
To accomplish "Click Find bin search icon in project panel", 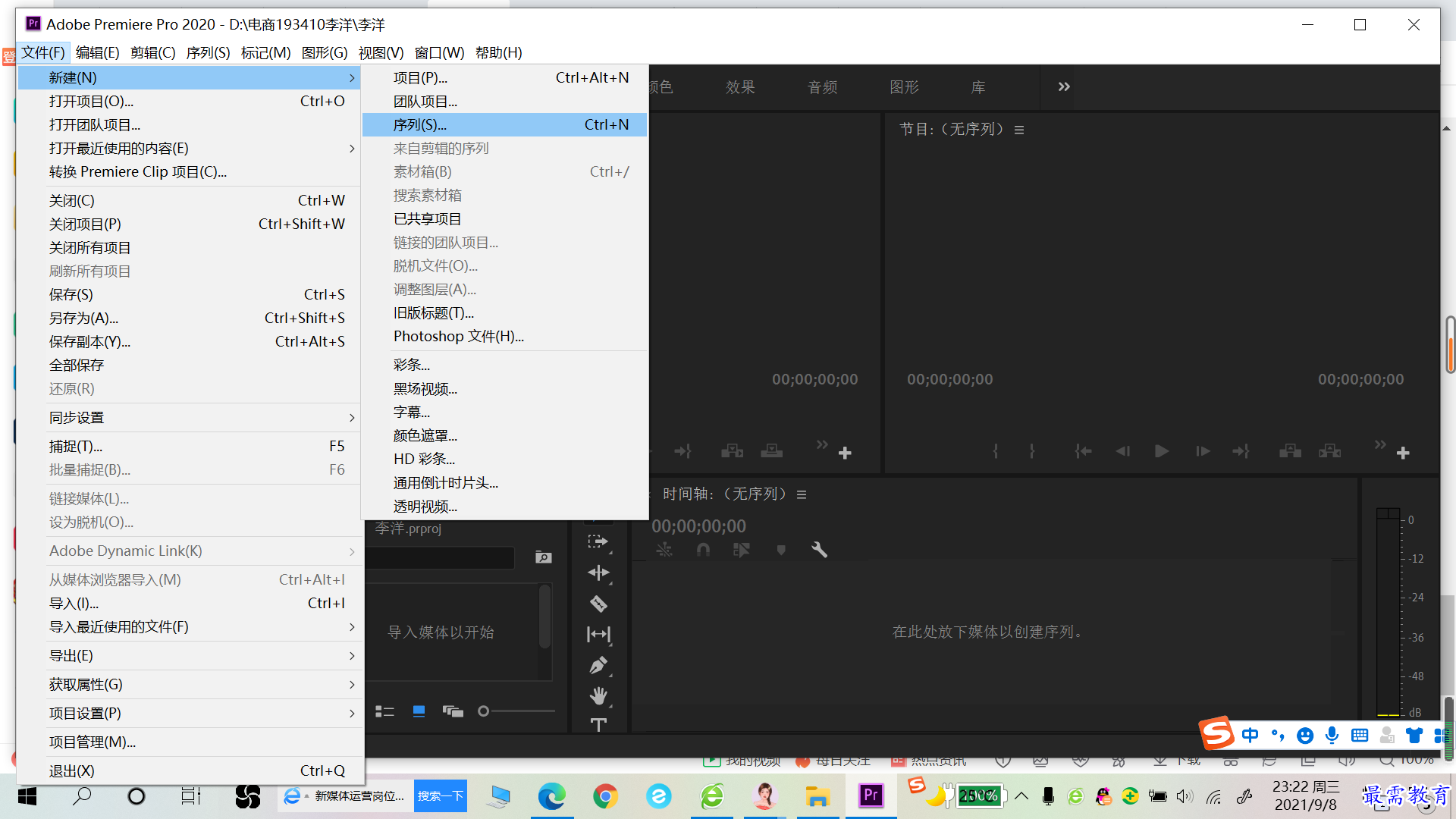I will click(543, 557).
